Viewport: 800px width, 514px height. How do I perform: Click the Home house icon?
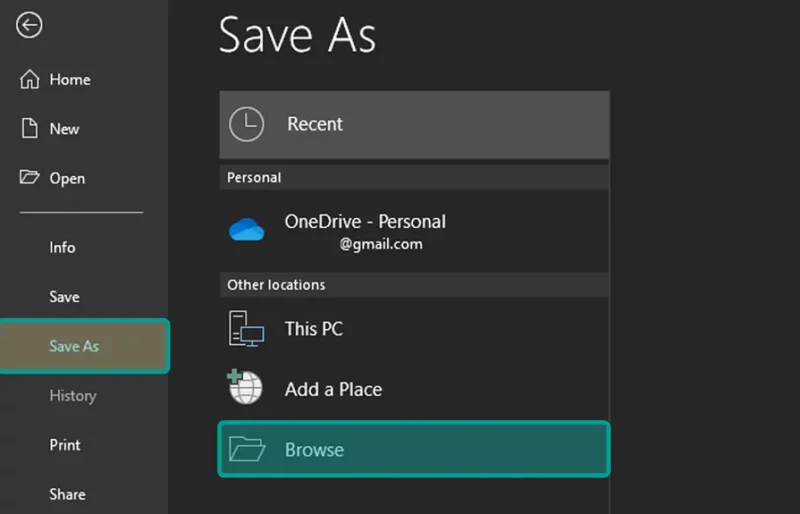[x=30, y=79]
